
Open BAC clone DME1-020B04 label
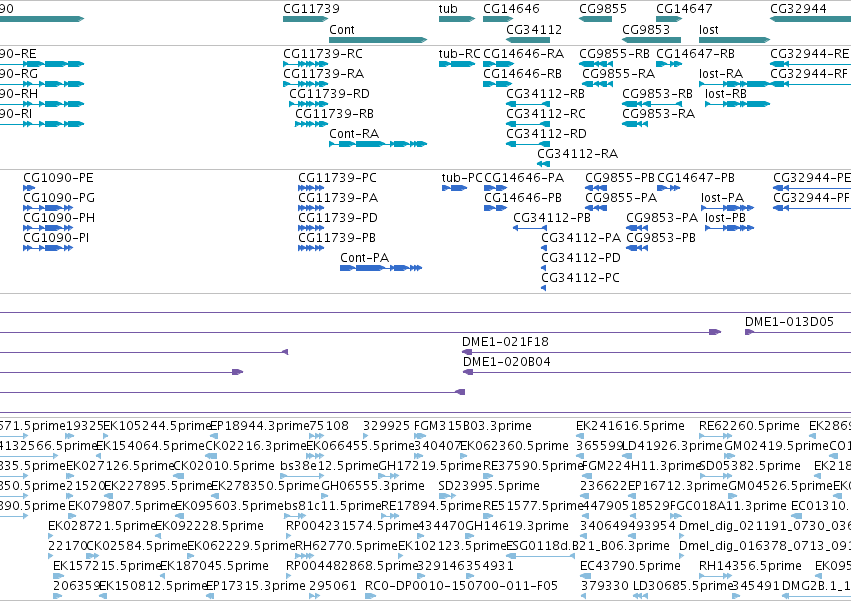507,362
